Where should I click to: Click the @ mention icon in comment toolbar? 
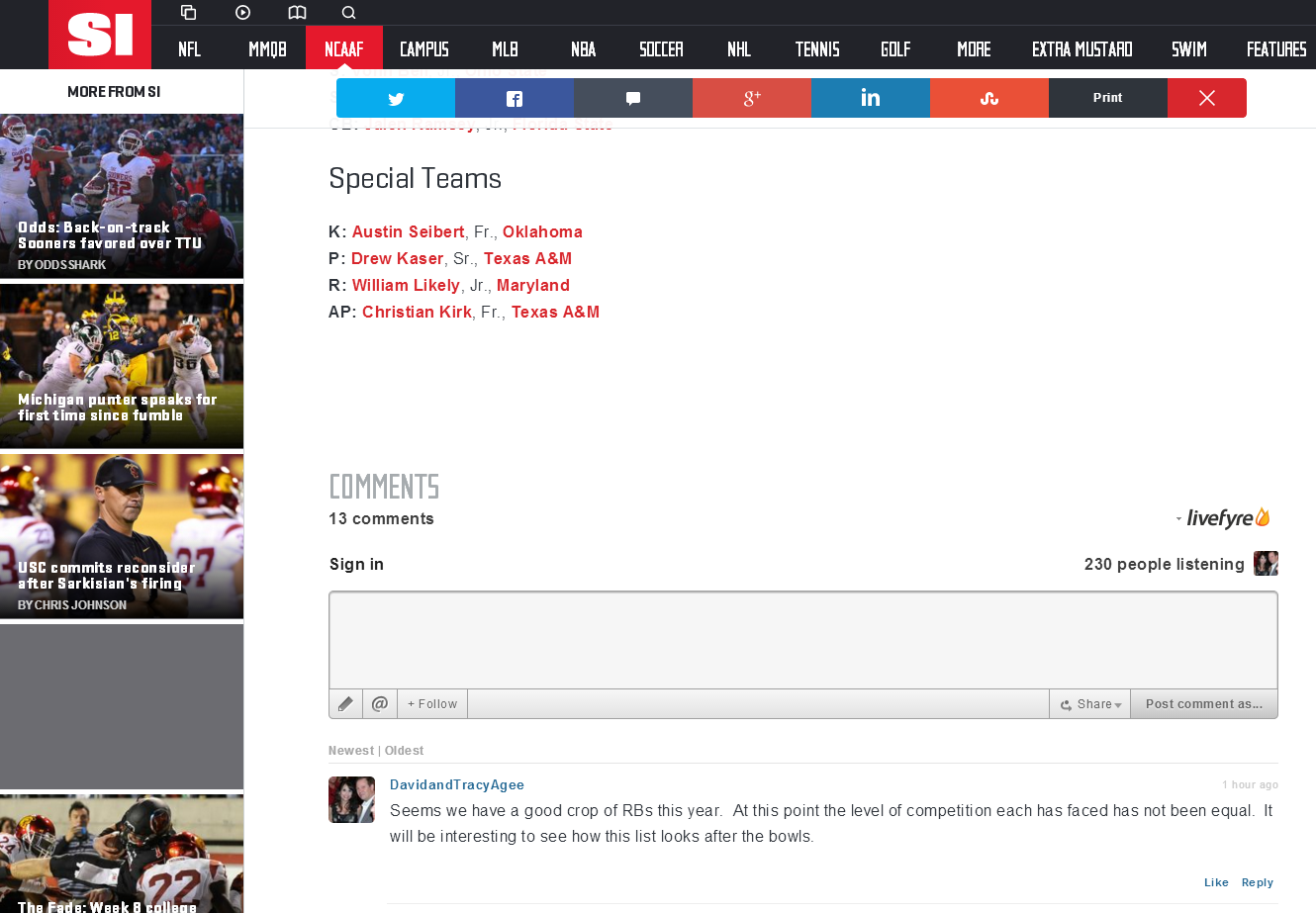tap(380, 704)
